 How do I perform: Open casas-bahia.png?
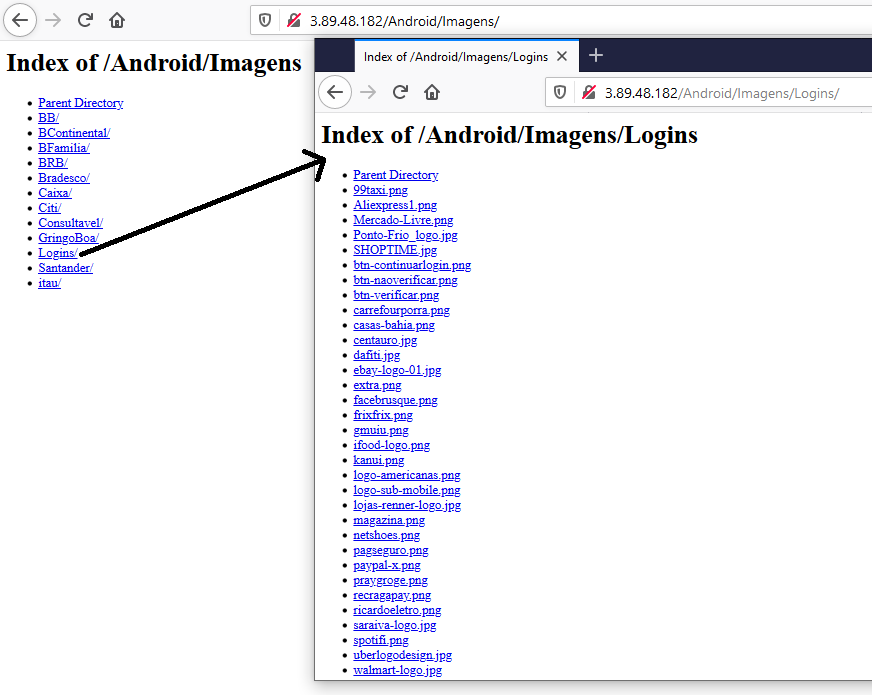(x=394, y=325)
